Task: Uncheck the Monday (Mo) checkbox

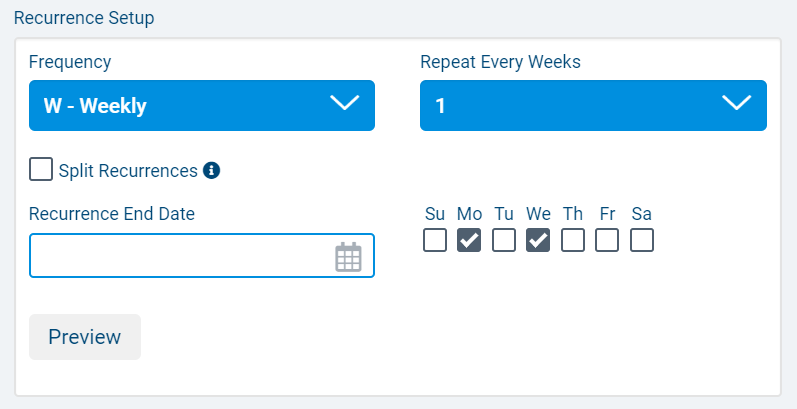Action: [469, 240]
